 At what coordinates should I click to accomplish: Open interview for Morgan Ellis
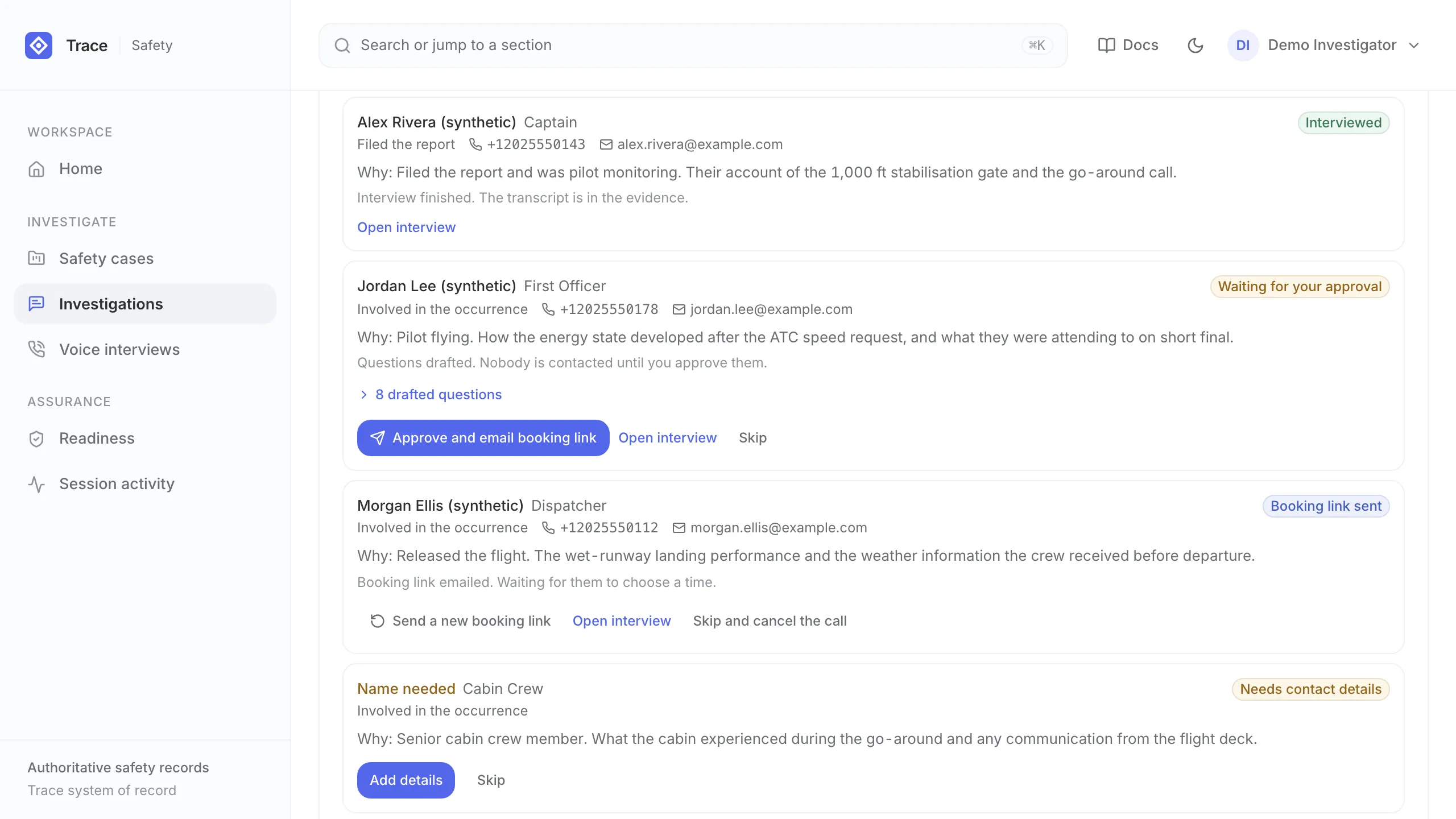click(x=622, y=621)
